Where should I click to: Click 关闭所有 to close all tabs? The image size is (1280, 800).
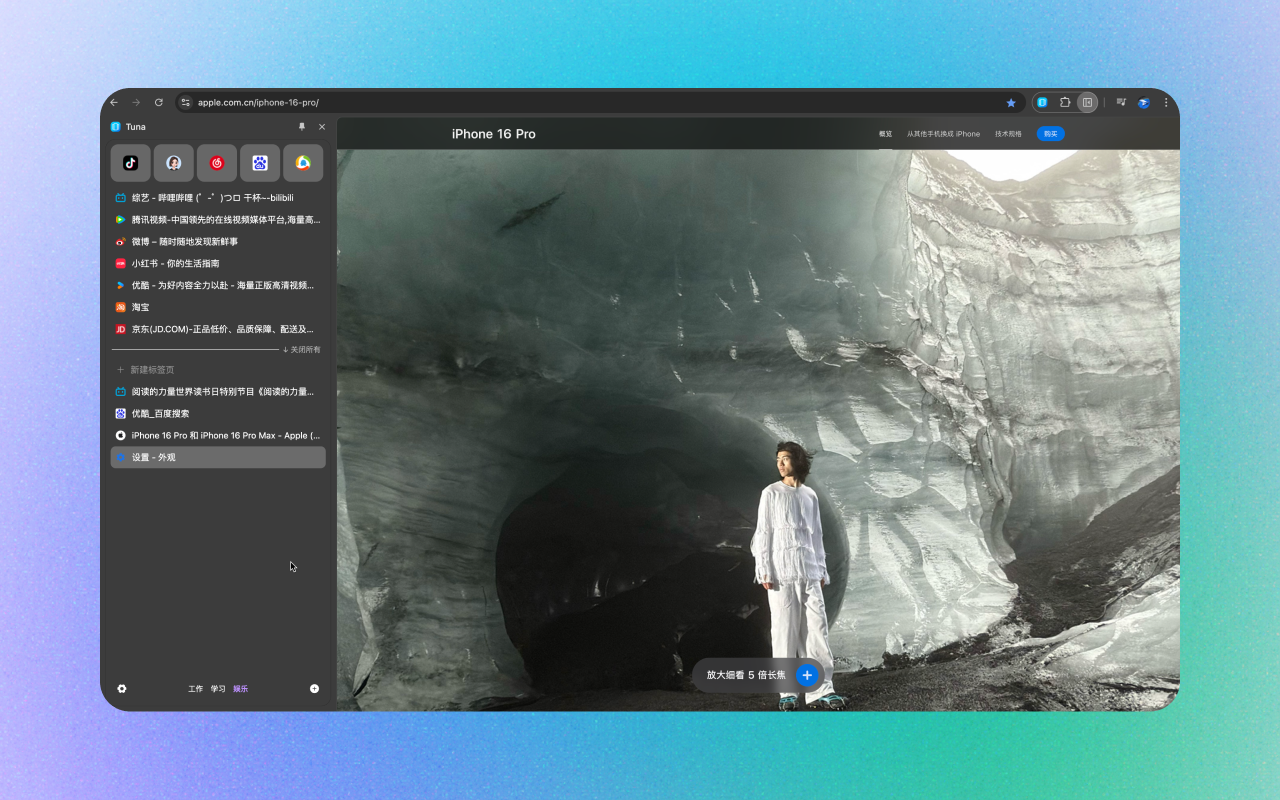[x=302, y=350]
